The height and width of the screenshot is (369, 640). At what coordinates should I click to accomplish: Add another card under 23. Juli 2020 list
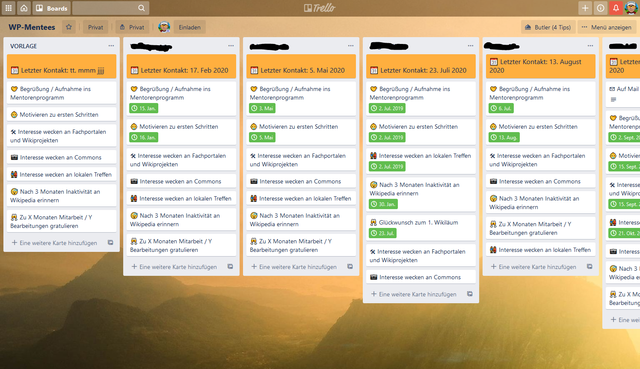[x=414, y=294]
